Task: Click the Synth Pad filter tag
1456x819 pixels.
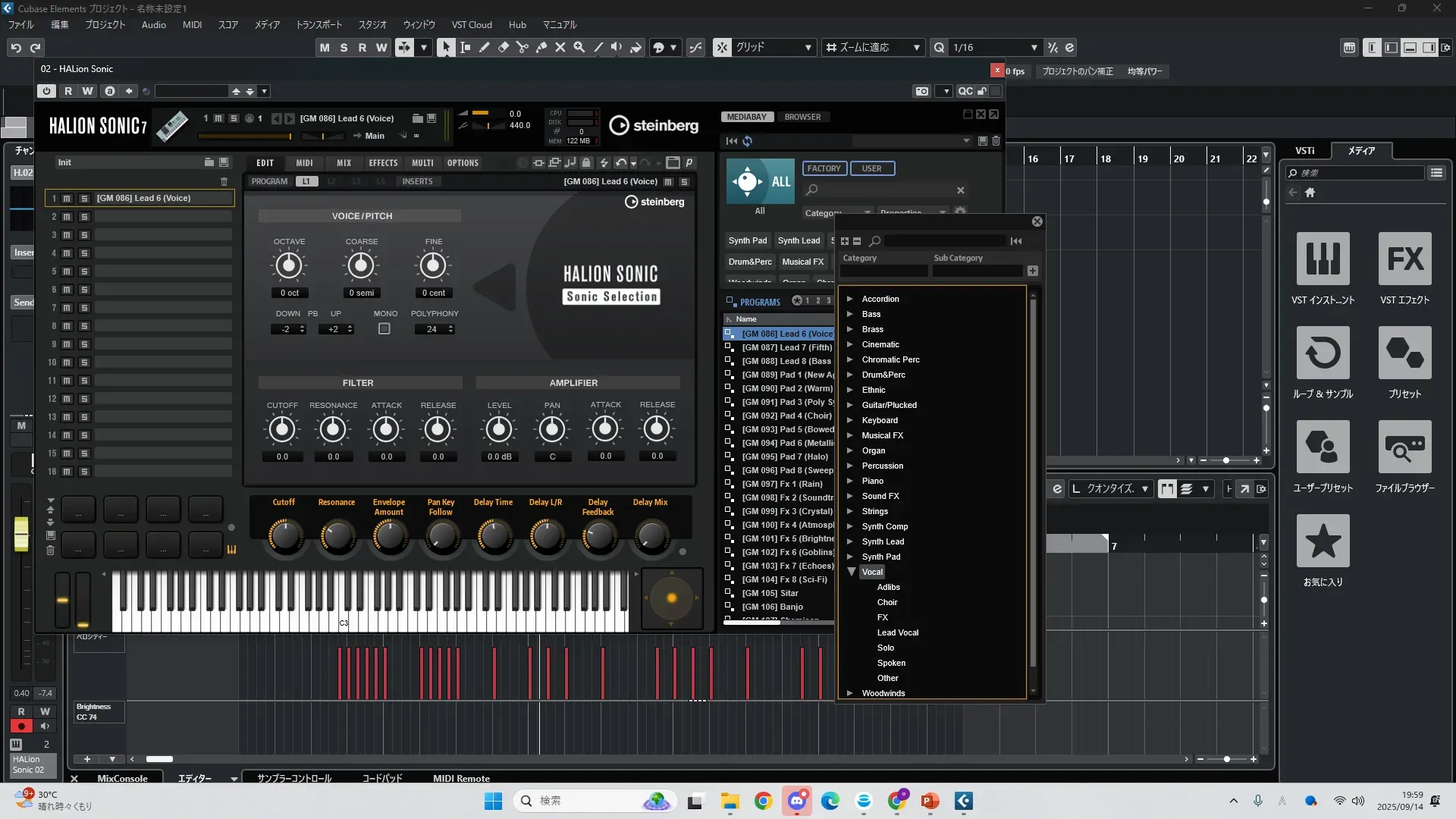Action: tap(747, 240)
